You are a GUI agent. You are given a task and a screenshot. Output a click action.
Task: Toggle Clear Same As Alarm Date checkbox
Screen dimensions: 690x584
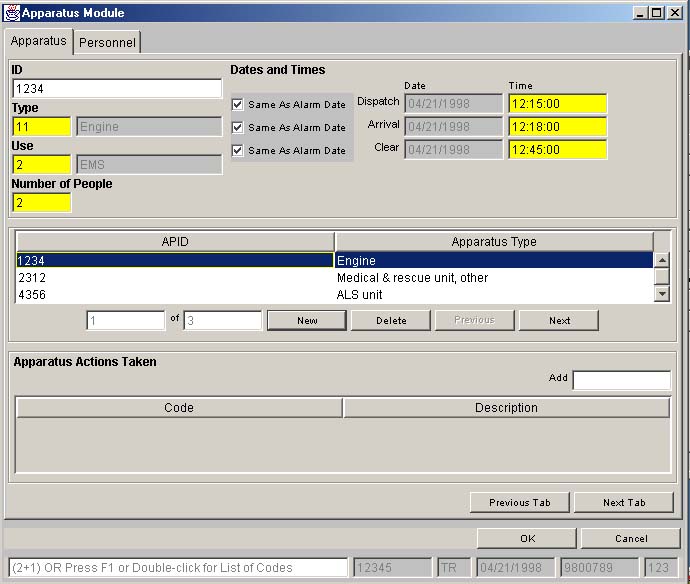coord(237,151)
